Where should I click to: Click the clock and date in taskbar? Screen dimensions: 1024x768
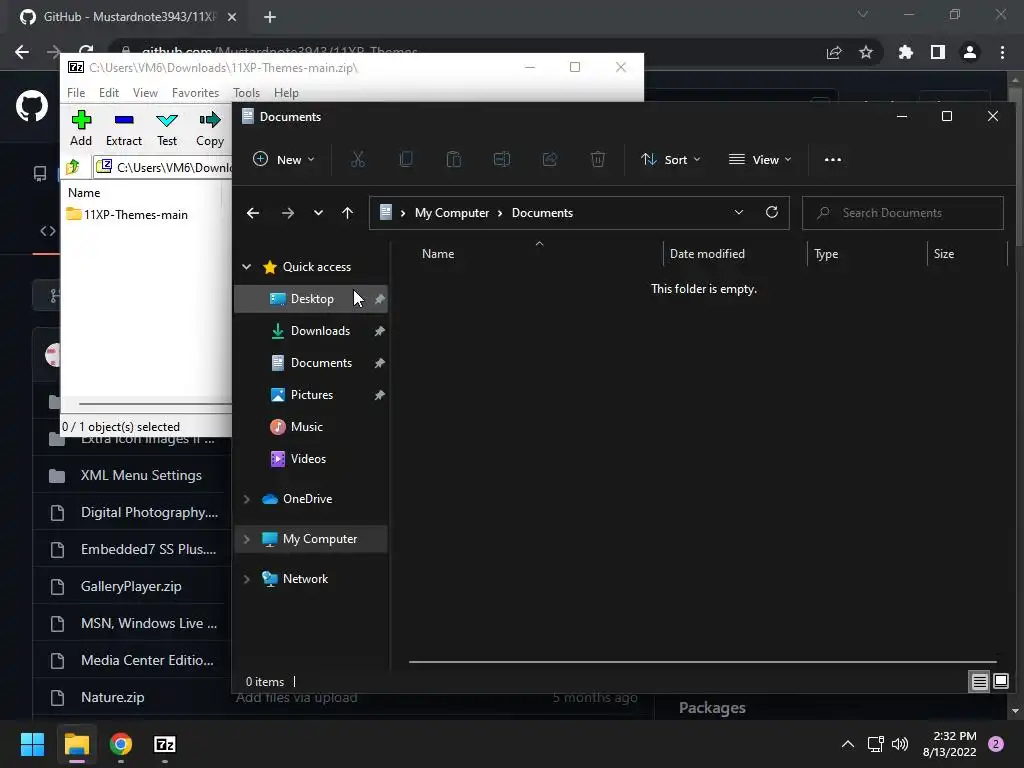(950, 744)
